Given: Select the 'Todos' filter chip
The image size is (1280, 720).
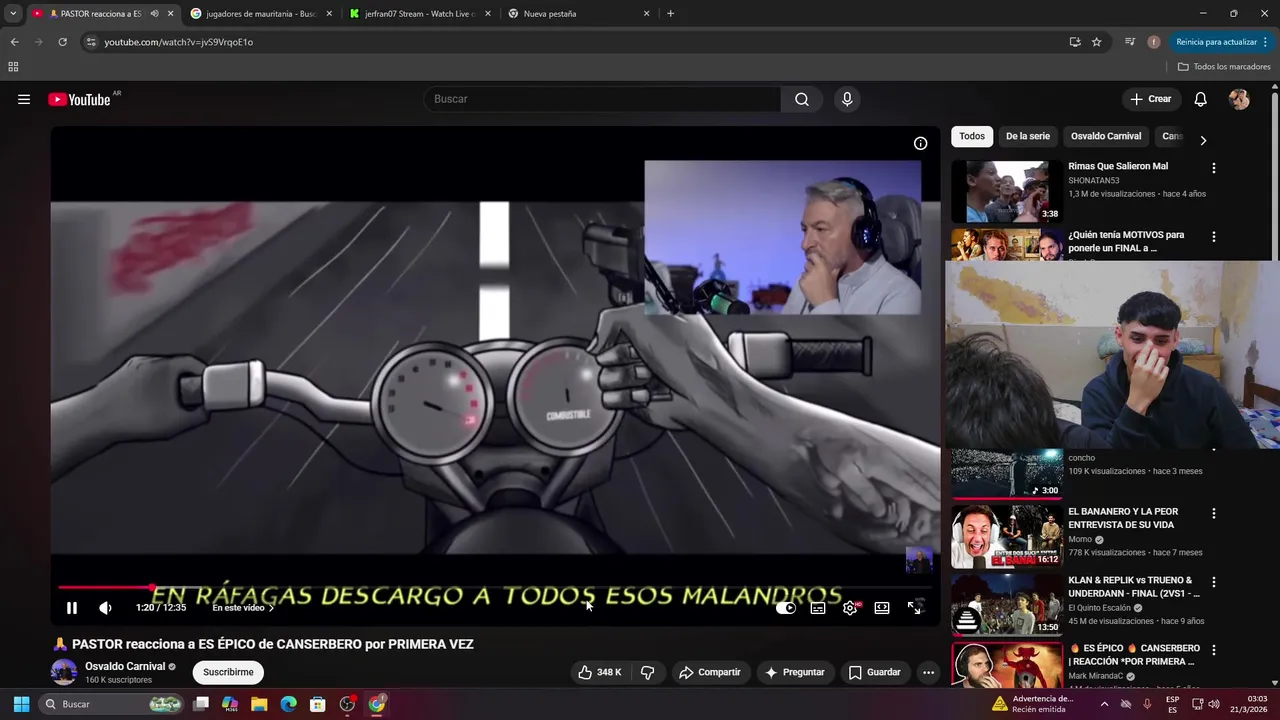Looking at the screenshot, I should click(x=972, y=136).
